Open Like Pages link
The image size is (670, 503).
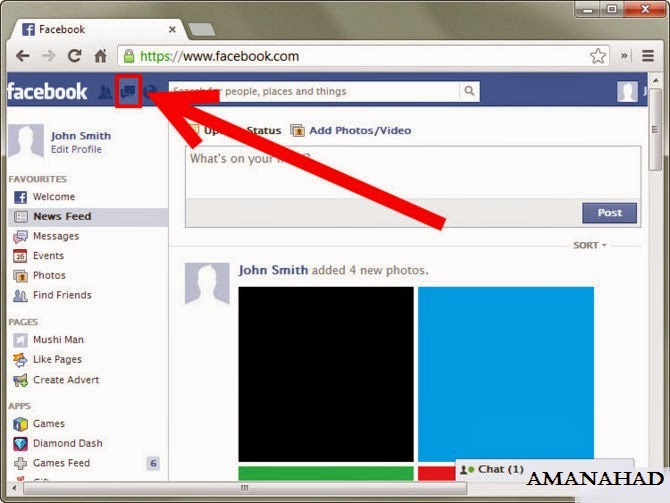tap(57, 359)
